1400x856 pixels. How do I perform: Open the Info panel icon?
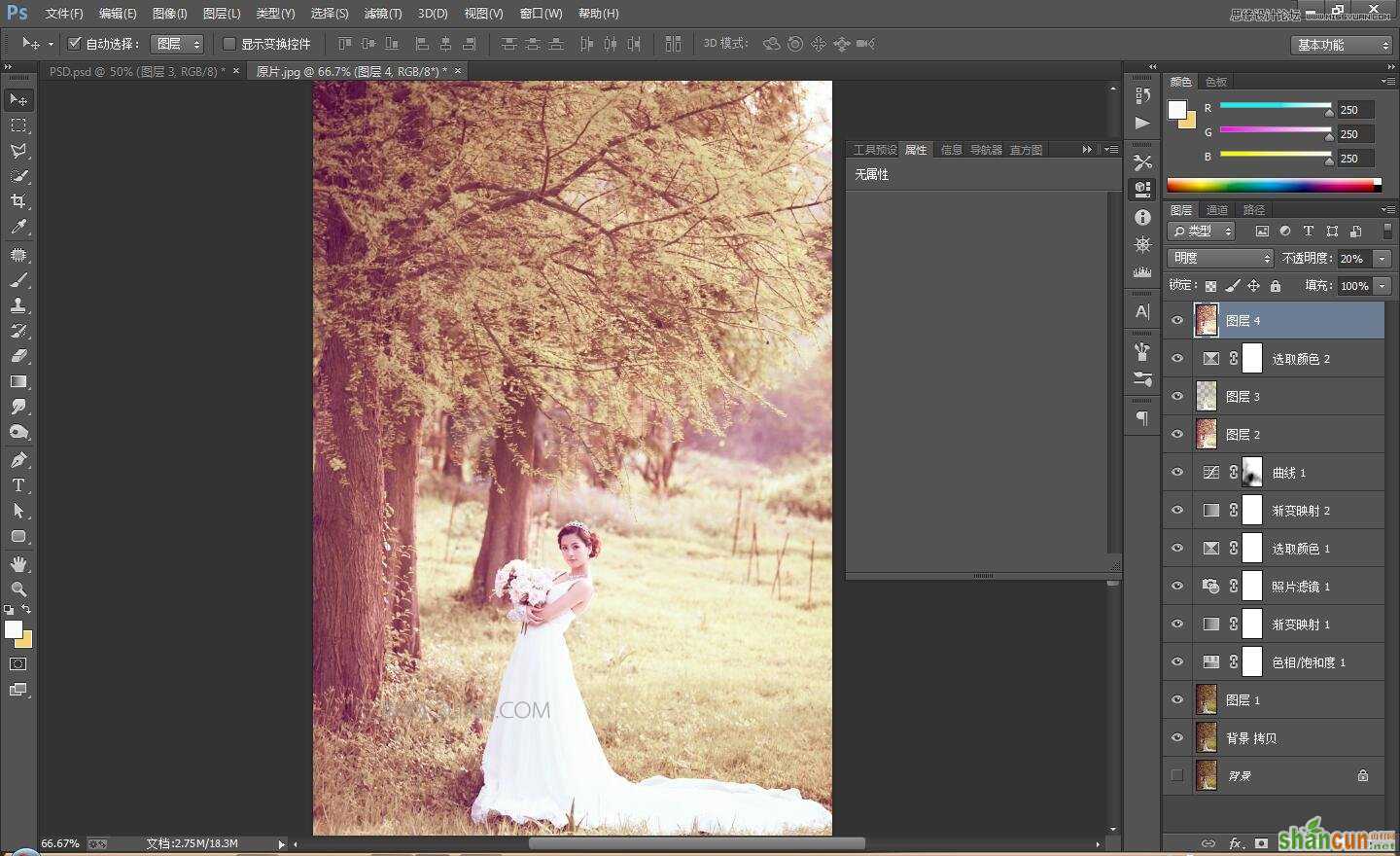click(1142, 217)
